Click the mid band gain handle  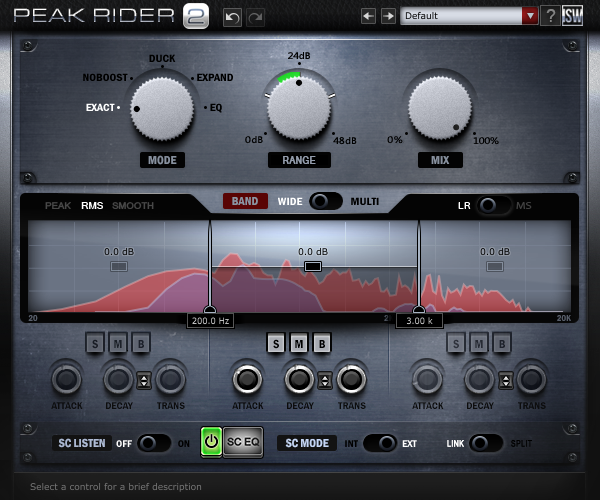click(313, 266)
